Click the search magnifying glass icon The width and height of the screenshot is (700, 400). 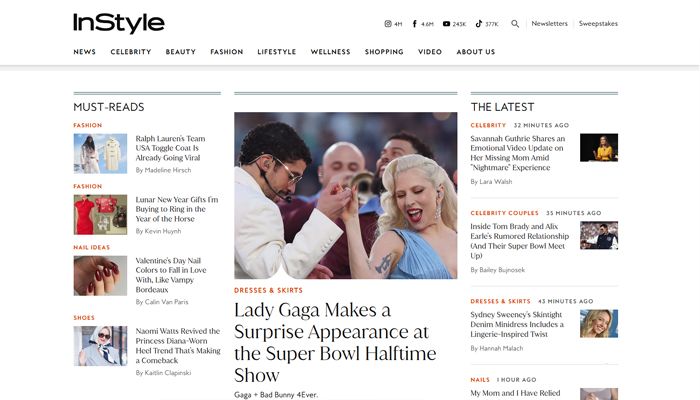515,24
